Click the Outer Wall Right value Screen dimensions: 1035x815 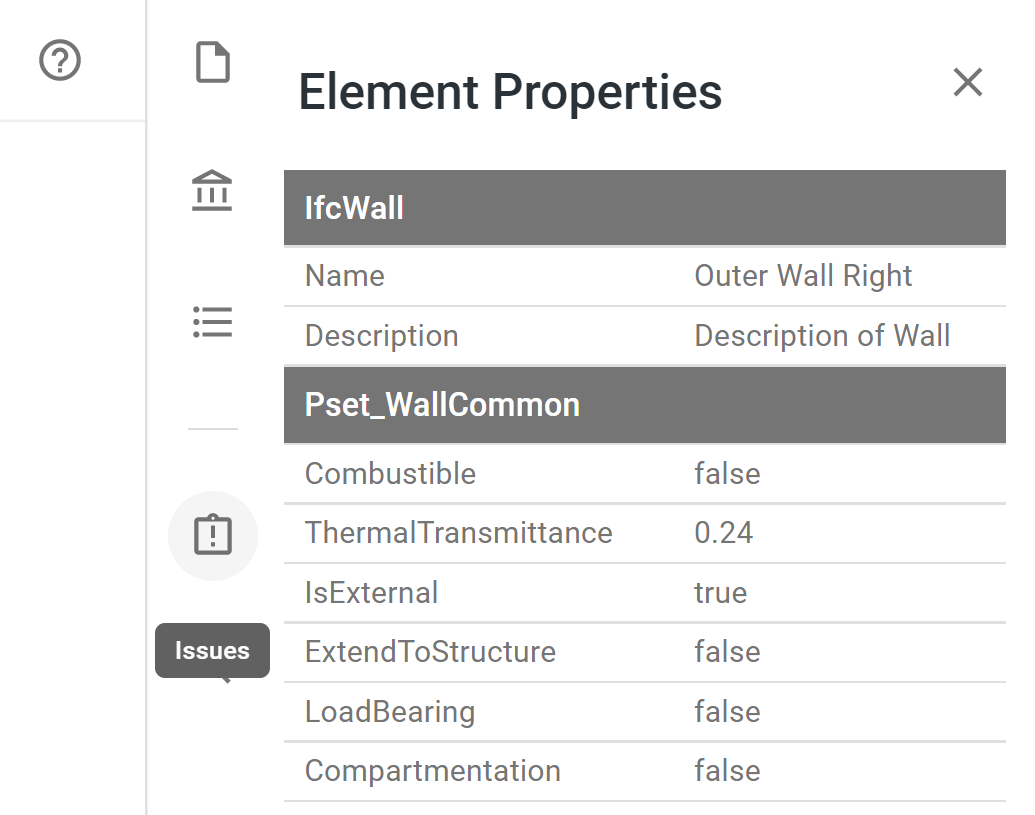803,276
